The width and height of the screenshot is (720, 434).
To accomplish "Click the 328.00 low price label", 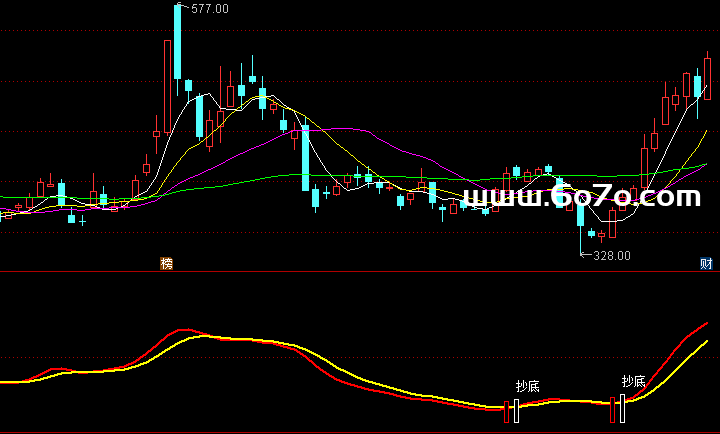I will click(611, 256).
